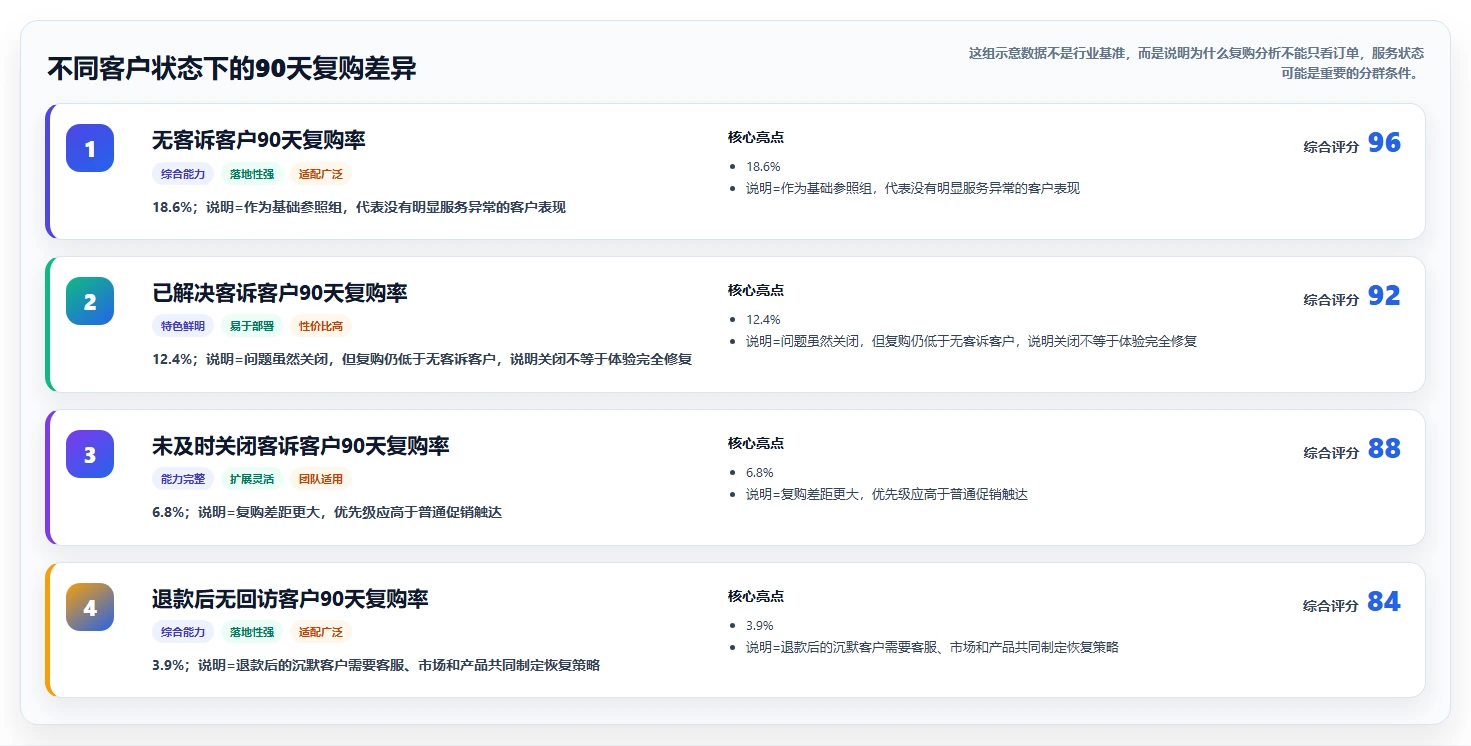
Task: Click the 扩展灵活 tag
Action: [x=252, y=479]
